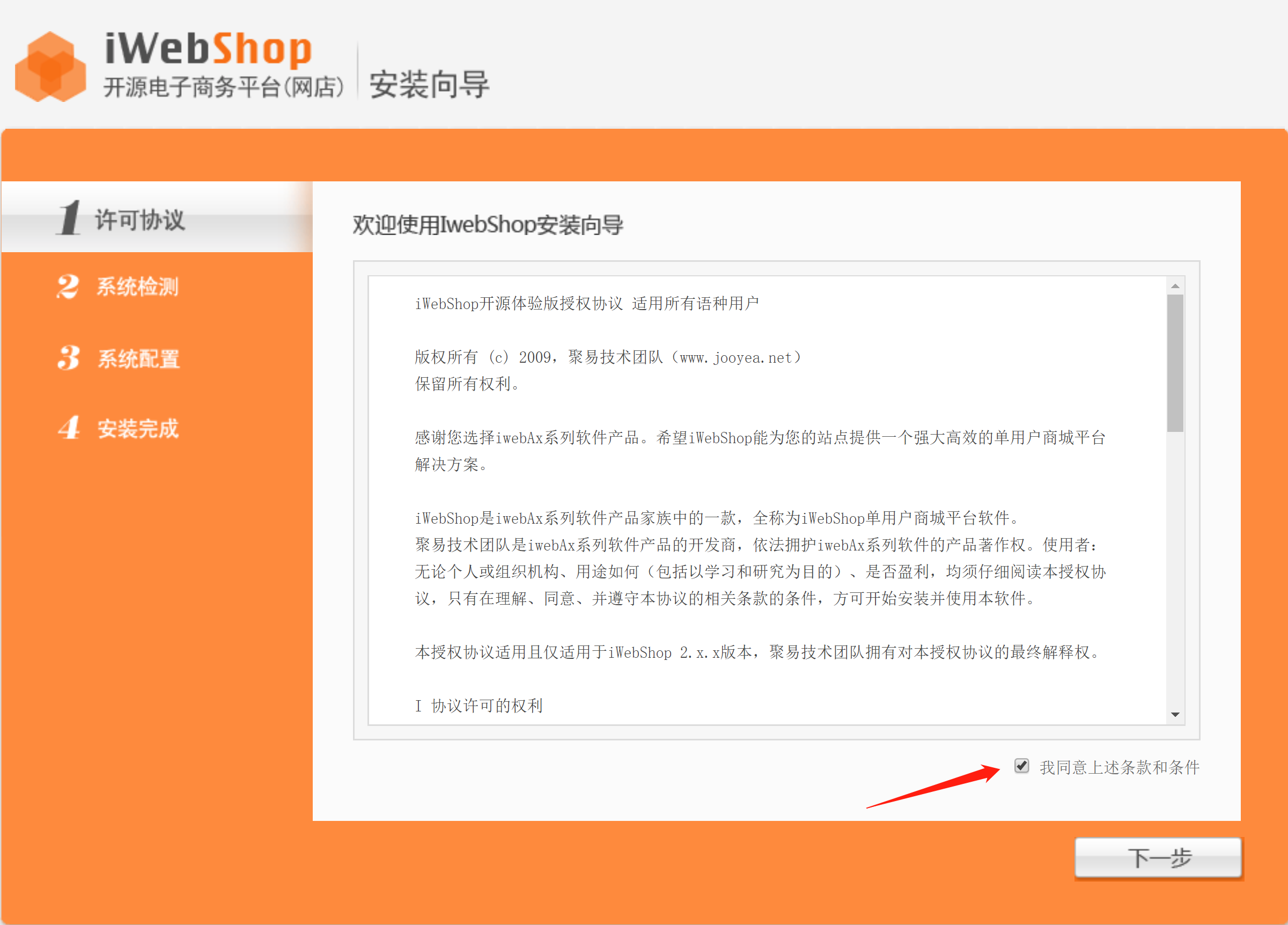Select step 3 系统配置 in sidebar
Image resolution: width=1288 pixels, height=925 pixels.
click(x=119, y=358)
